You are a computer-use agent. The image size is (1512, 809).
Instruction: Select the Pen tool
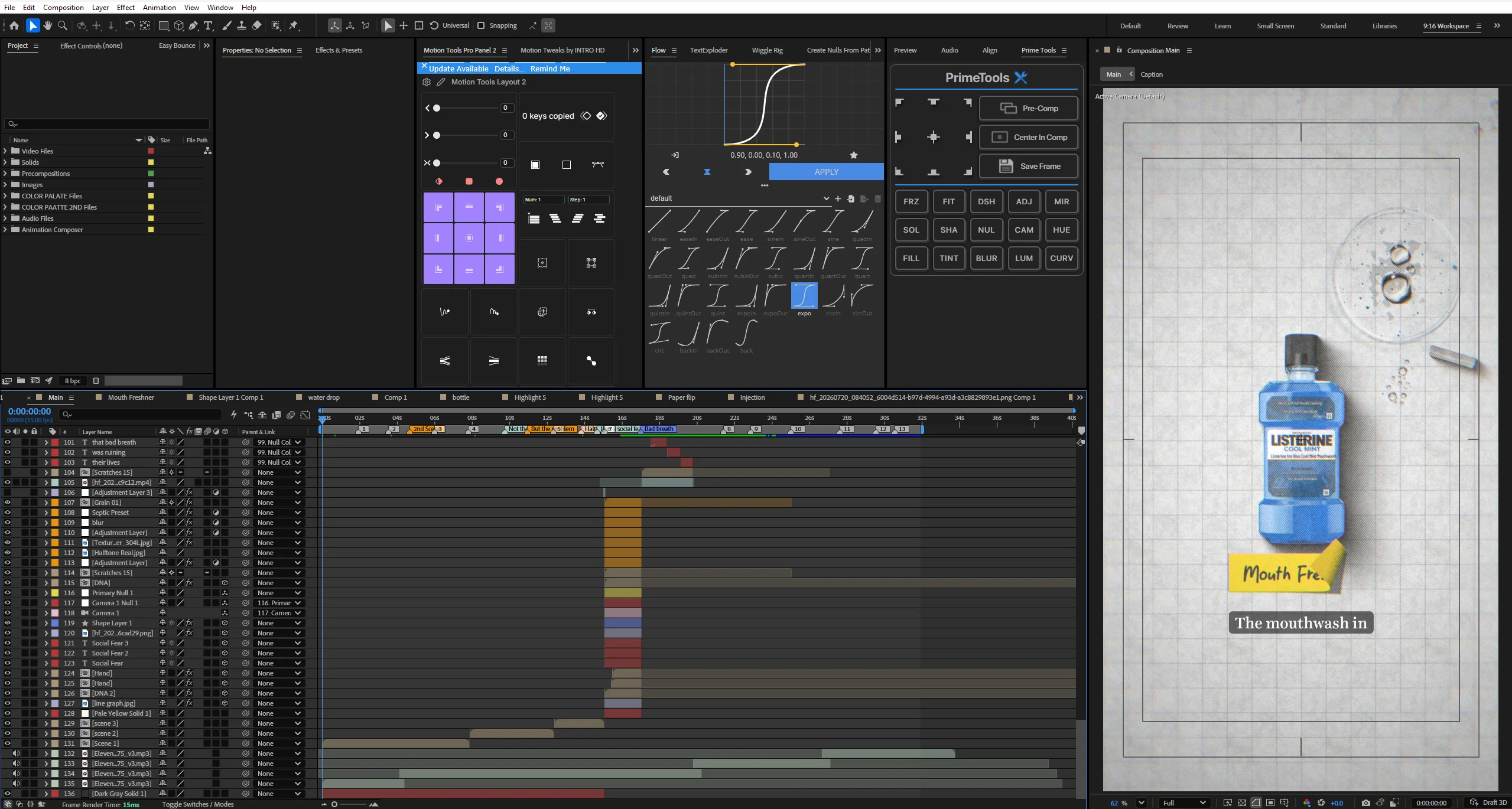click(193, 25)
